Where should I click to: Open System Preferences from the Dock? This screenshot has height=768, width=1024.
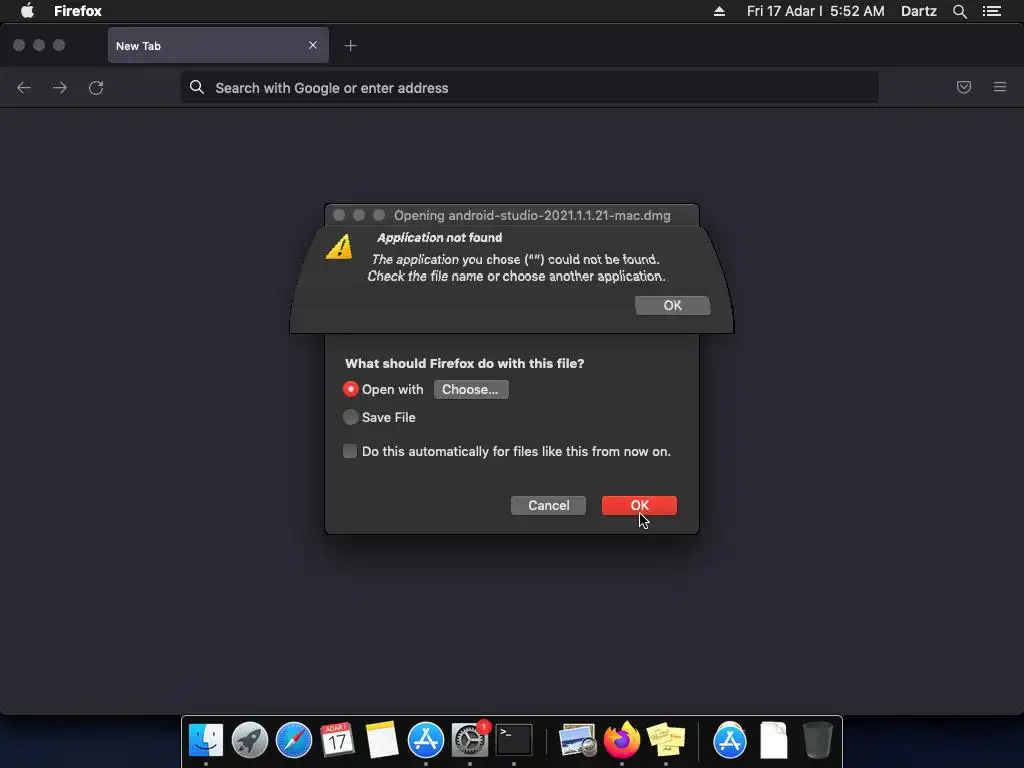pyautogui.click(x=470, y=741)
